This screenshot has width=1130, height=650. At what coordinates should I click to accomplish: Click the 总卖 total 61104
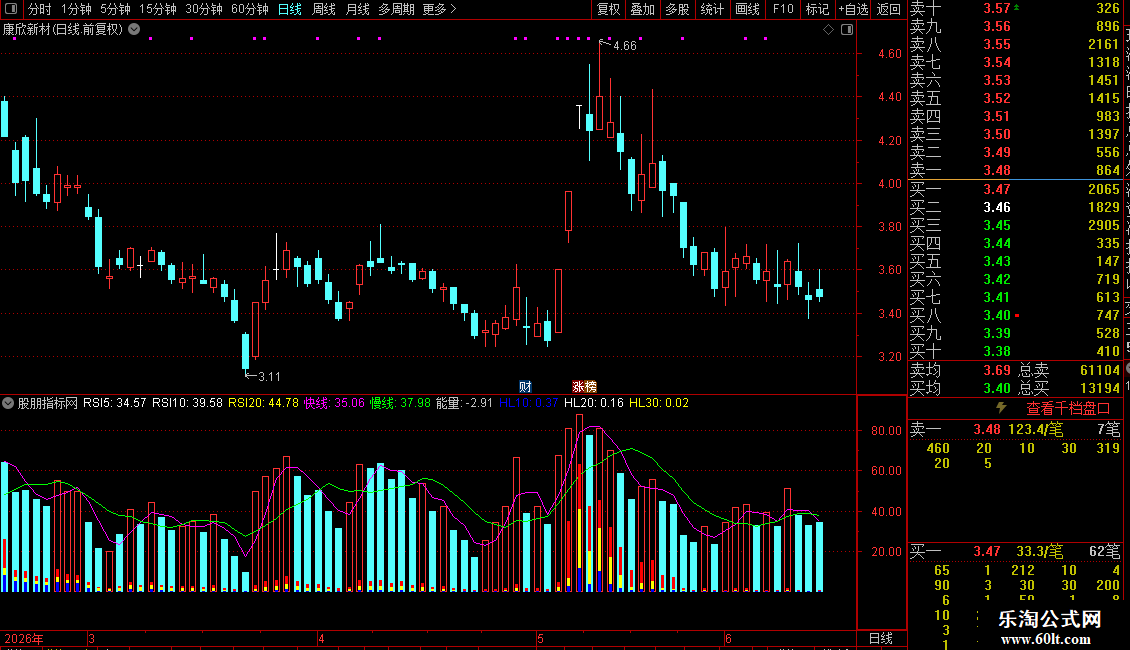(1100, 370)
